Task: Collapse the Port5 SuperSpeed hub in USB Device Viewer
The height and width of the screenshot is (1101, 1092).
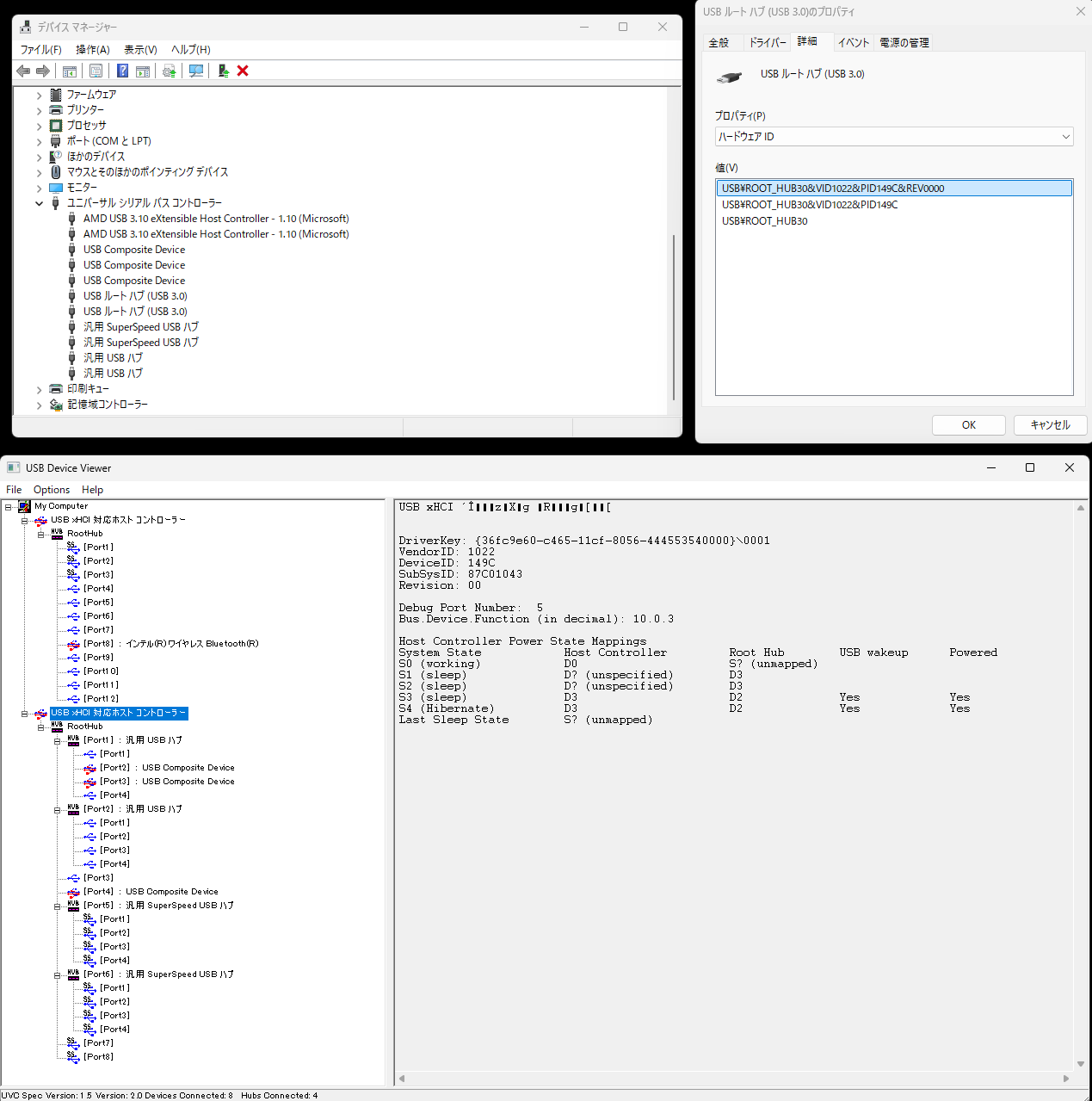Action: click(57, 906)
